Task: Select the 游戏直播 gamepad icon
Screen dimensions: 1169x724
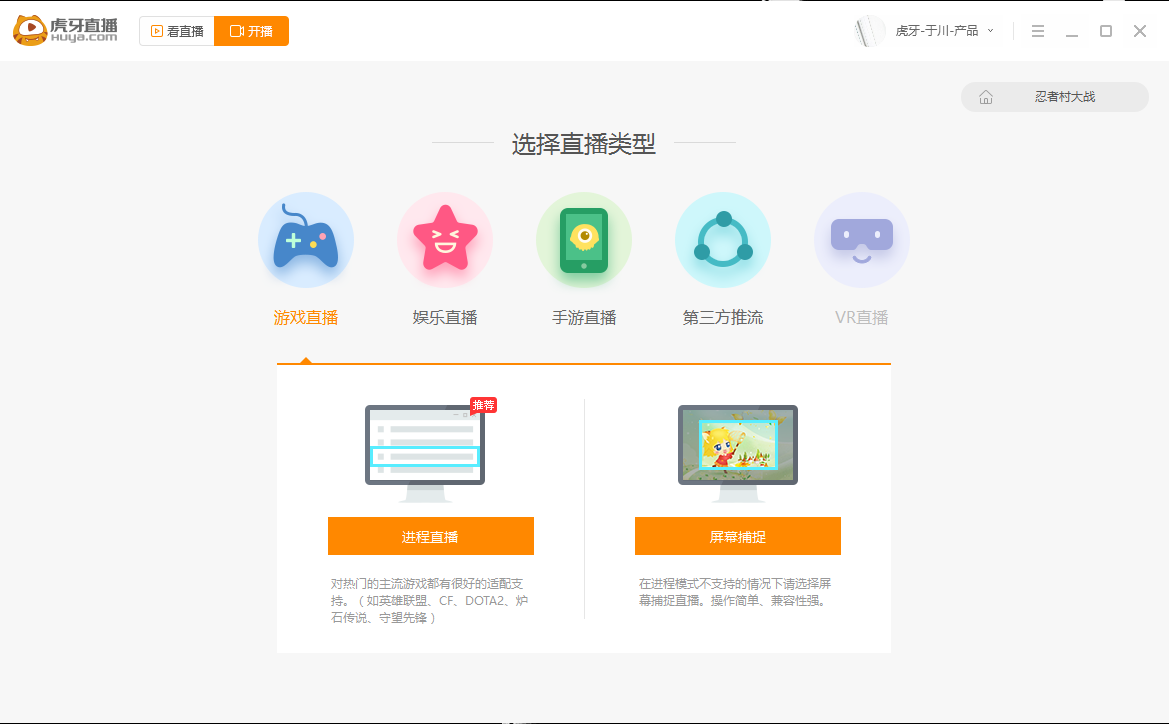Action: [306, 240]
